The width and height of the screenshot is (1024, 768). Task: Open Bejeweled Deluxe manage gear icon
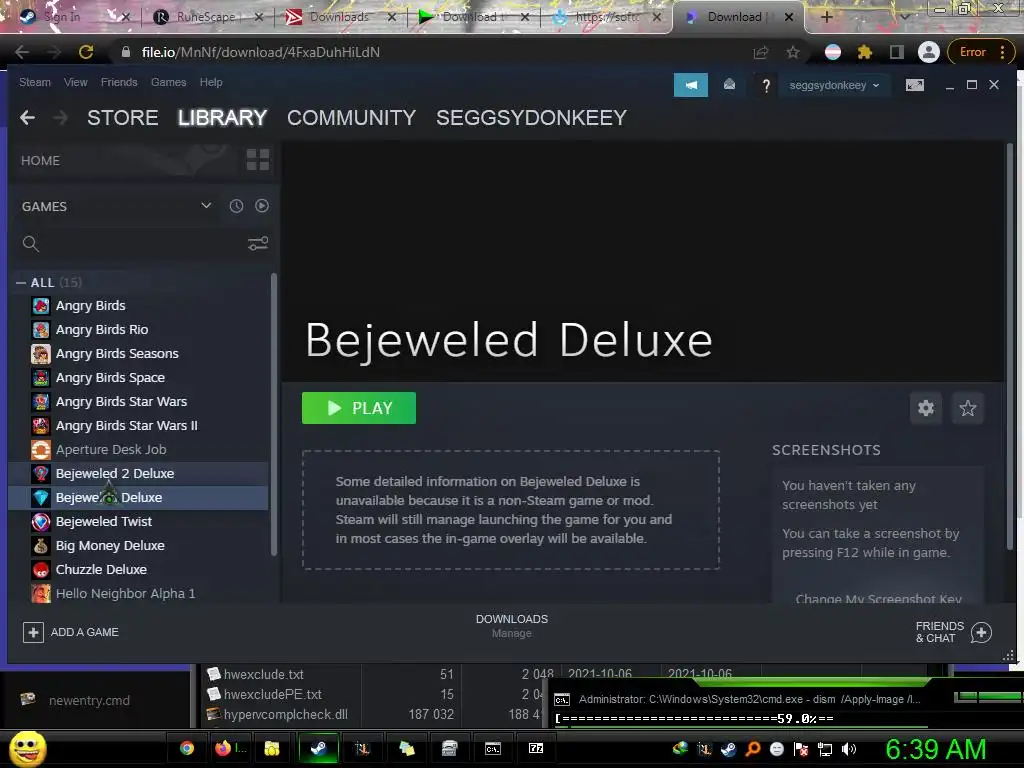coord(926,408)
